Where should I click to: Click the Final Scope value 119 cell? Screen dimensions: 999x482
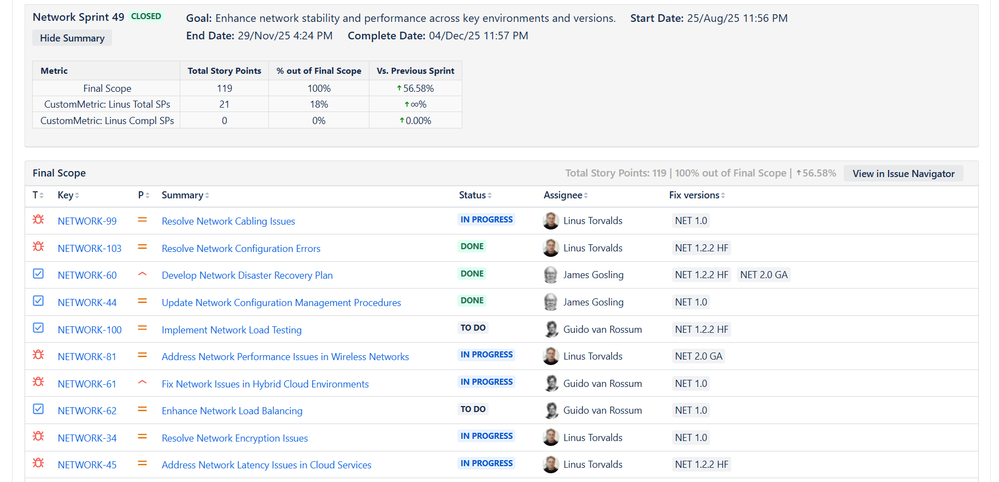pyautogui.click(x=224, y=89)
